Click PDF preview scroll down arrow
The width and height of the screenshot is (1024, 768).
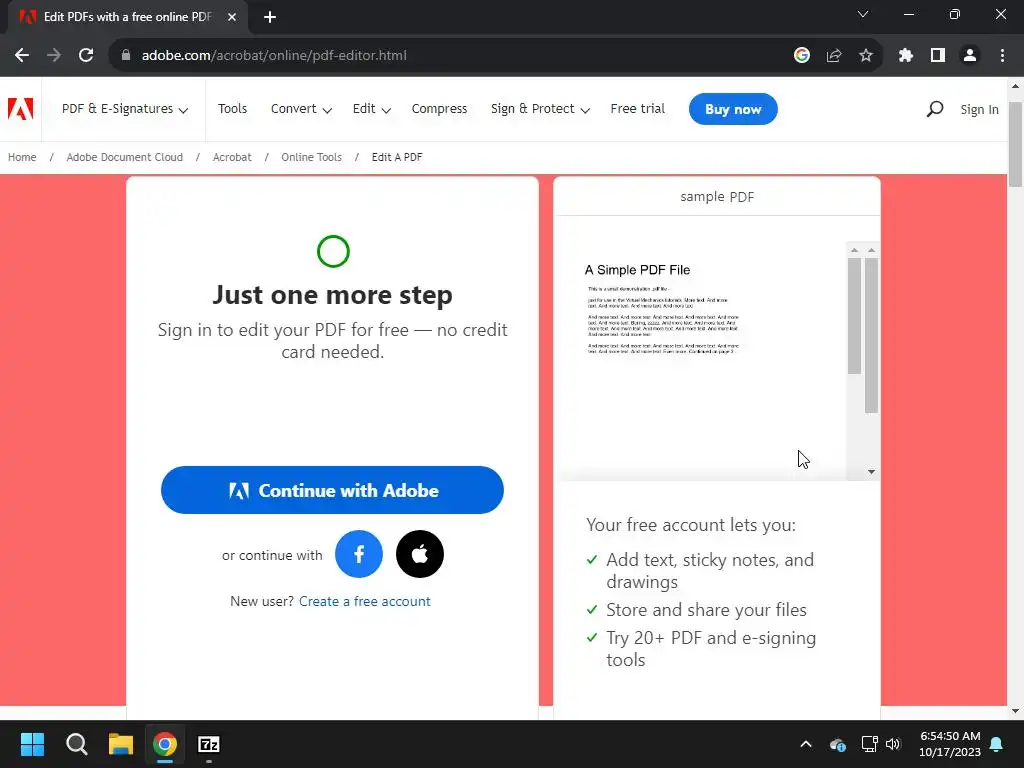[871, 472]
